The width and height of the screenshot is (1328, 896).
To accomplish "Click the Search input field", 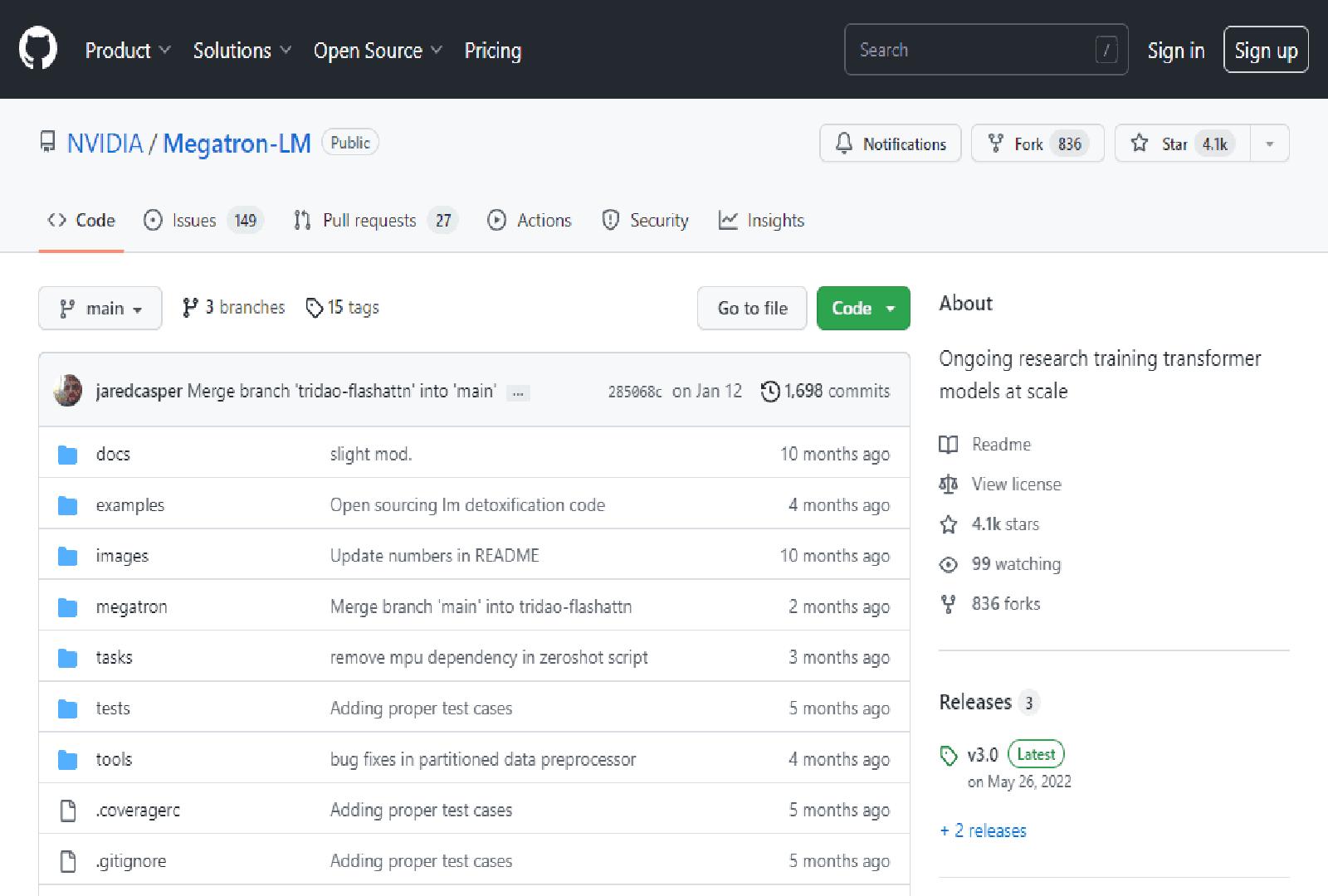I will (x=971, y=50).
